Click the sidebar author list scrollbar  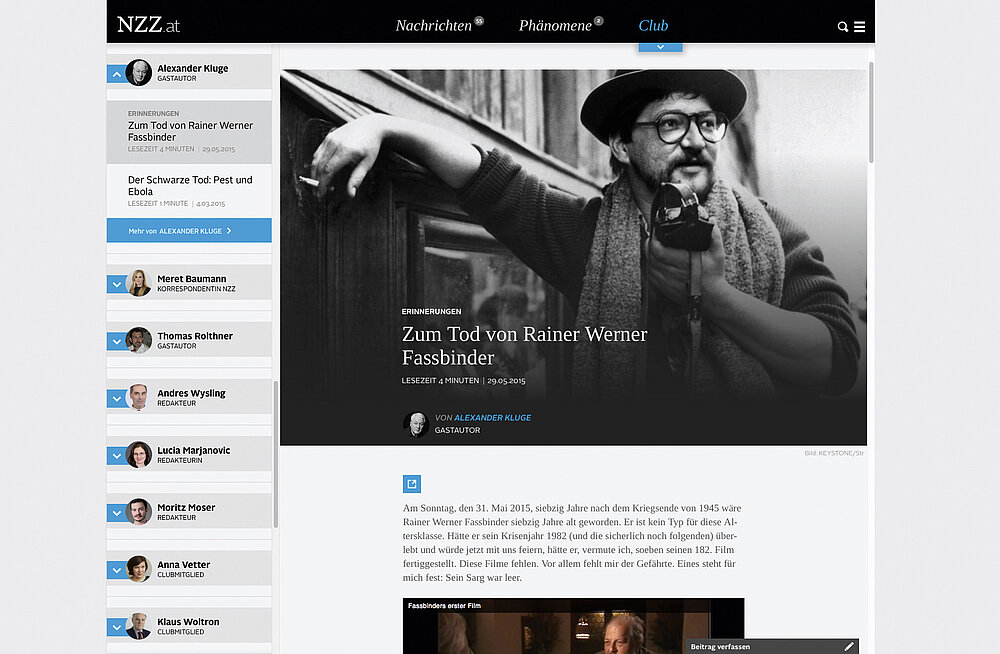tap(275, 450)
